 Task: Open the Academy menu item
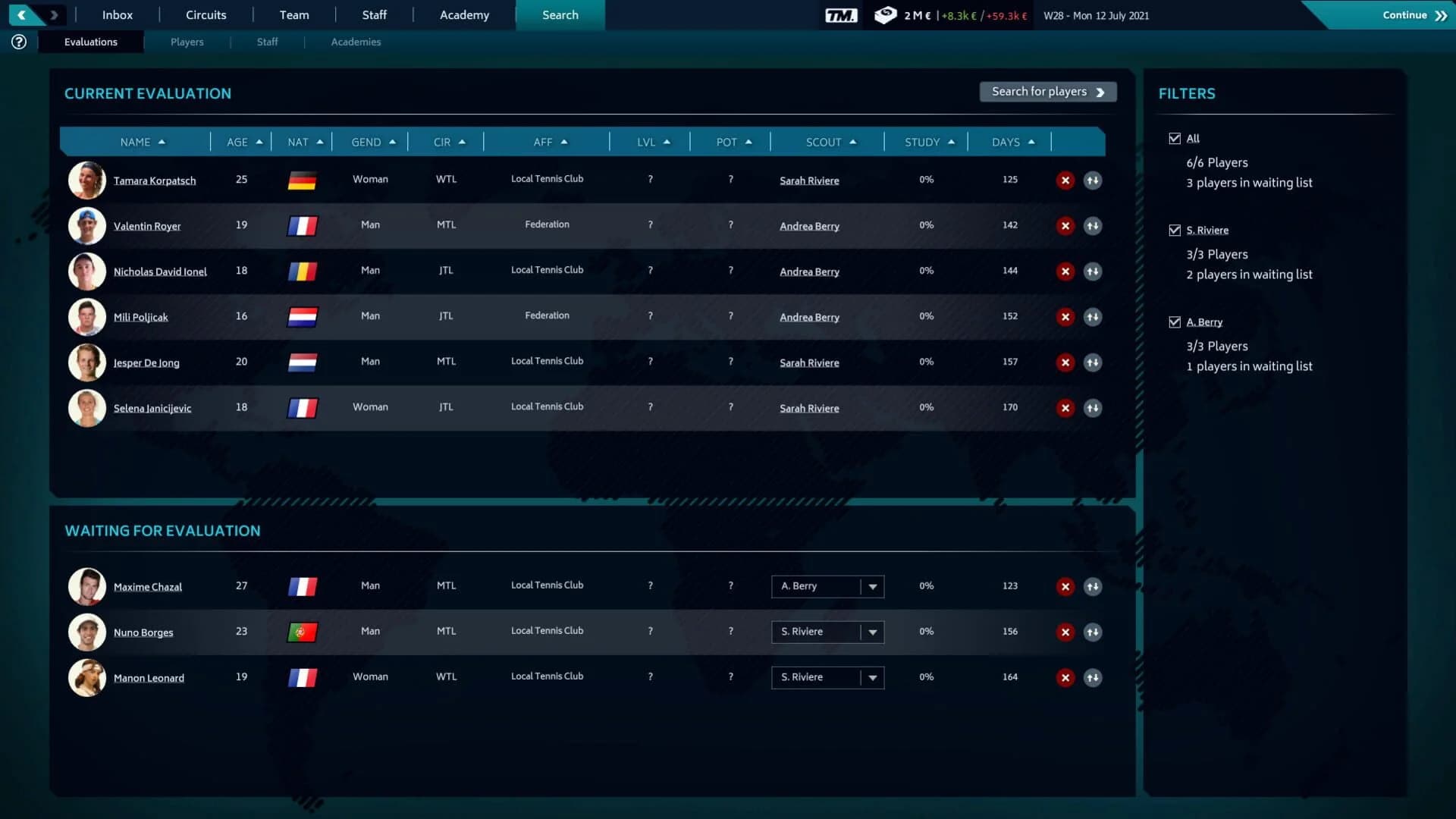click(x=464, y=14)
